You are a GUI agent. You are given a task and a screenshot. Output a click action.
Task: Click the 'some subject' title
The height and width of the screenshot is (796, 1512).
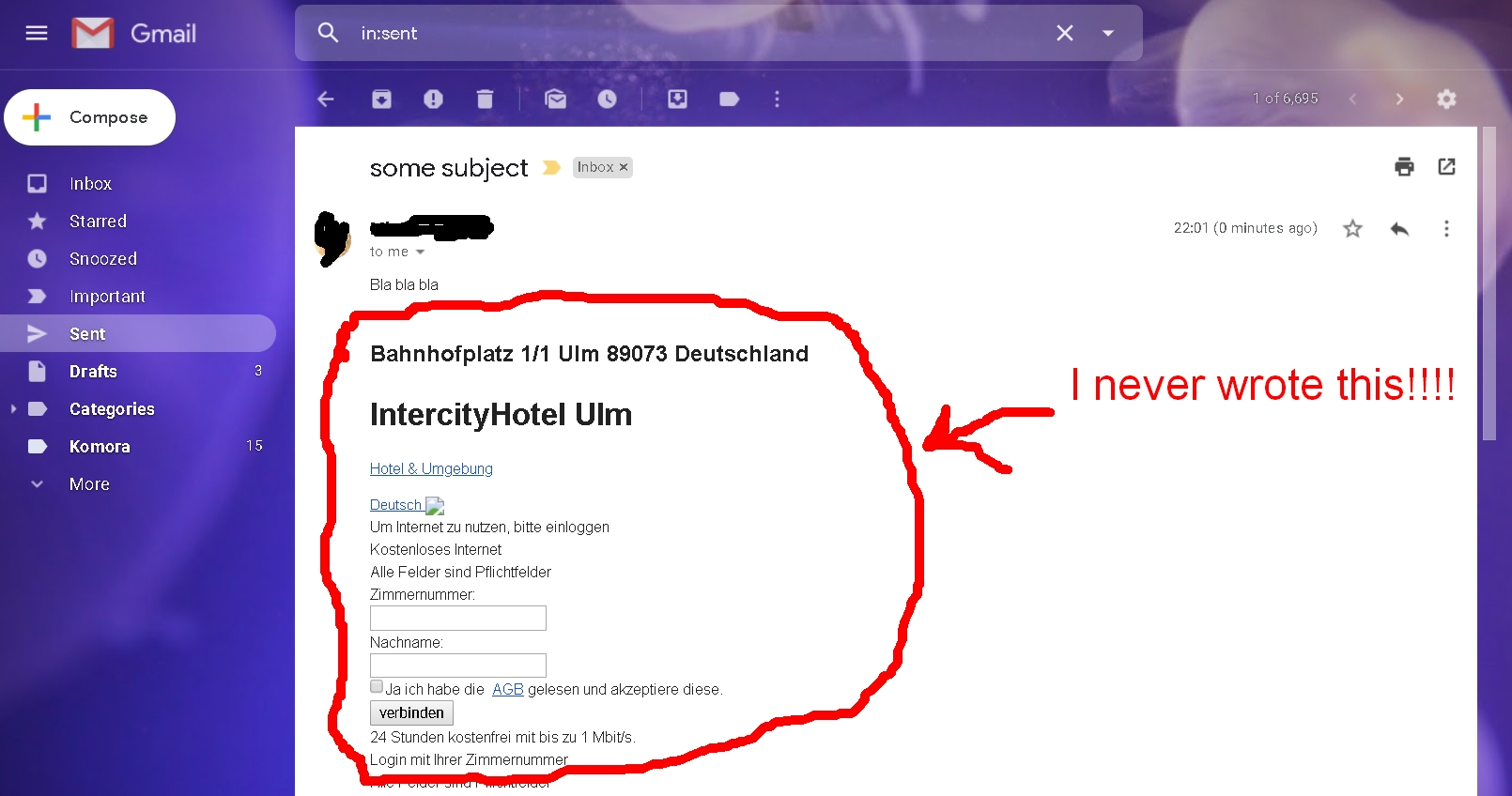pyautogui.click(x=449, y=168)
